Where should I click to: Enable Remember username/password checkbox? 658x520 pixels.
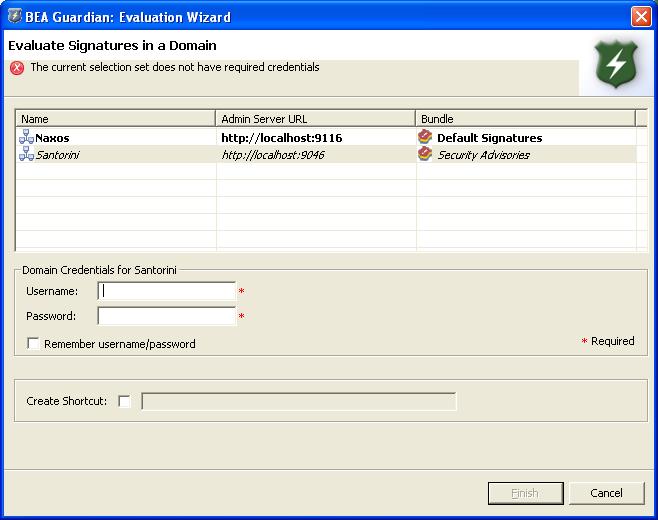pyautogui.click(x=33, y=343)
